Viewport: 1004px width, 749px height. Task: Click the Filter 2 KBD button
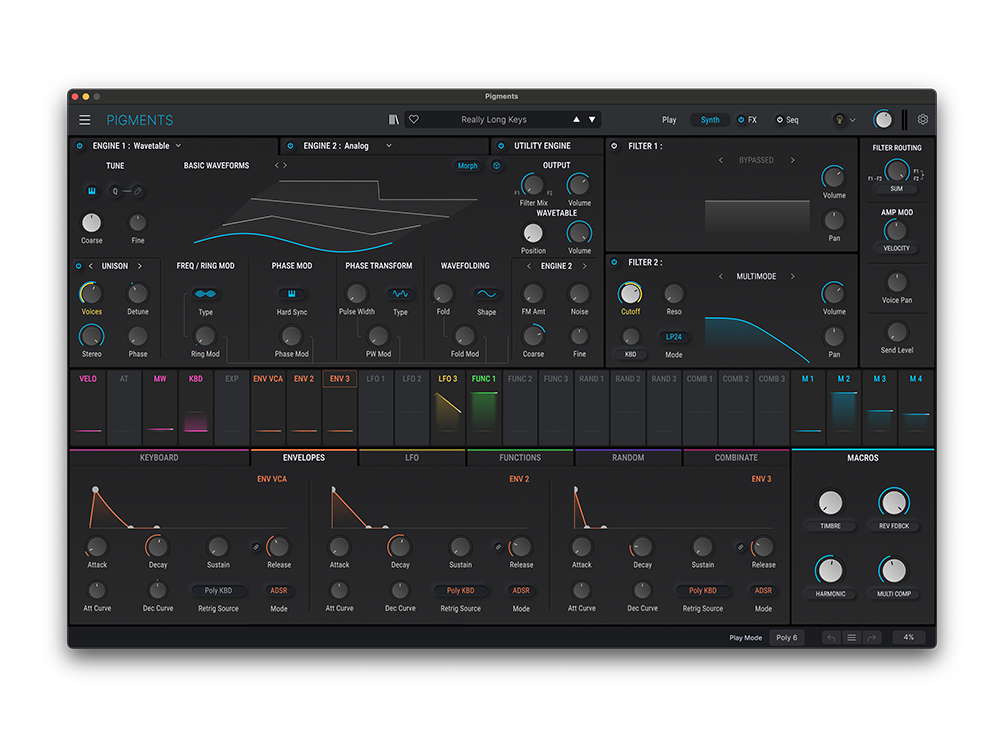[x=631, y=354]
